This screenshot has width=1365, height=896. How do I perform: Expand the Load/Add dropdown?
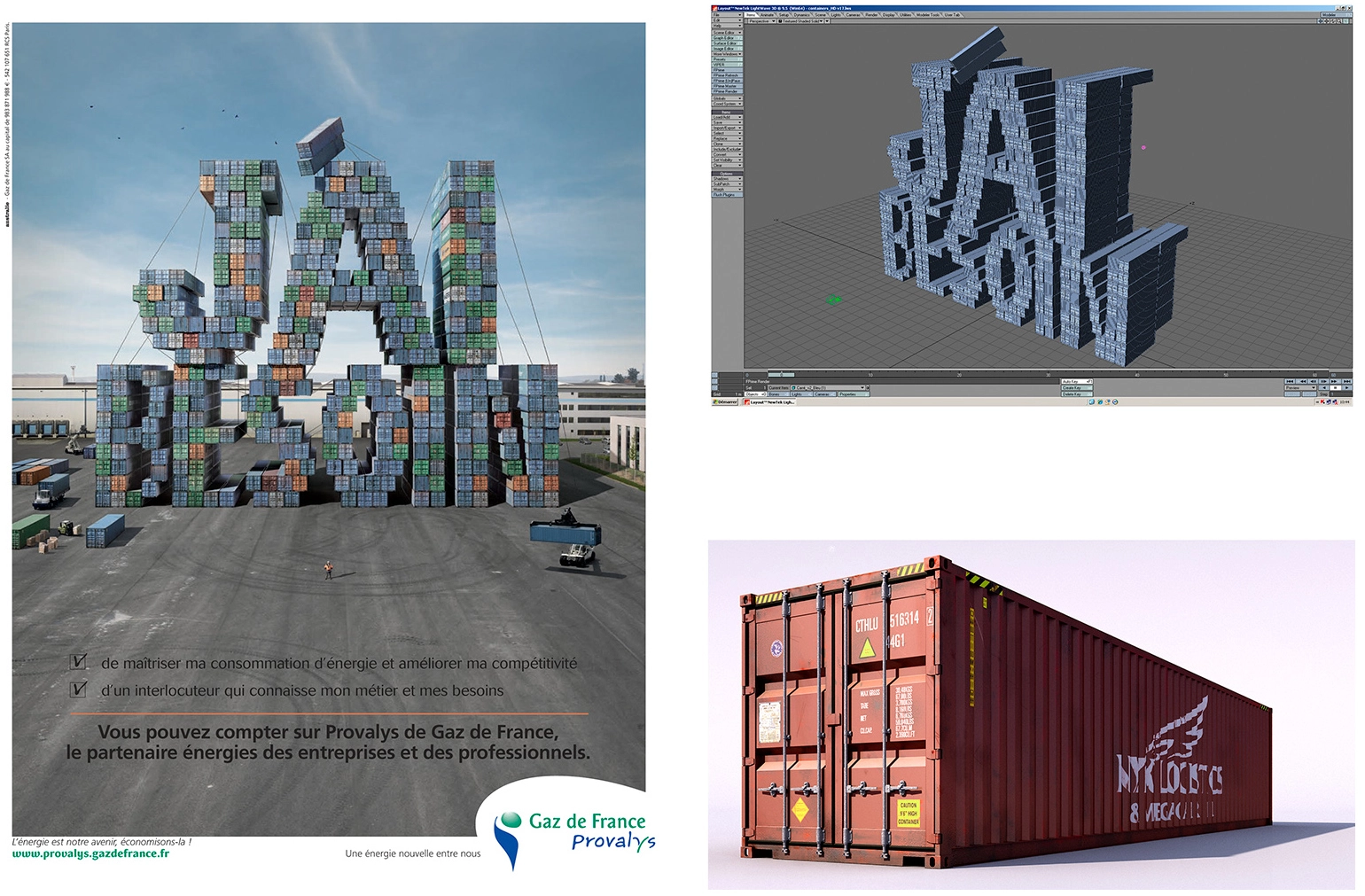click(727, 117)
